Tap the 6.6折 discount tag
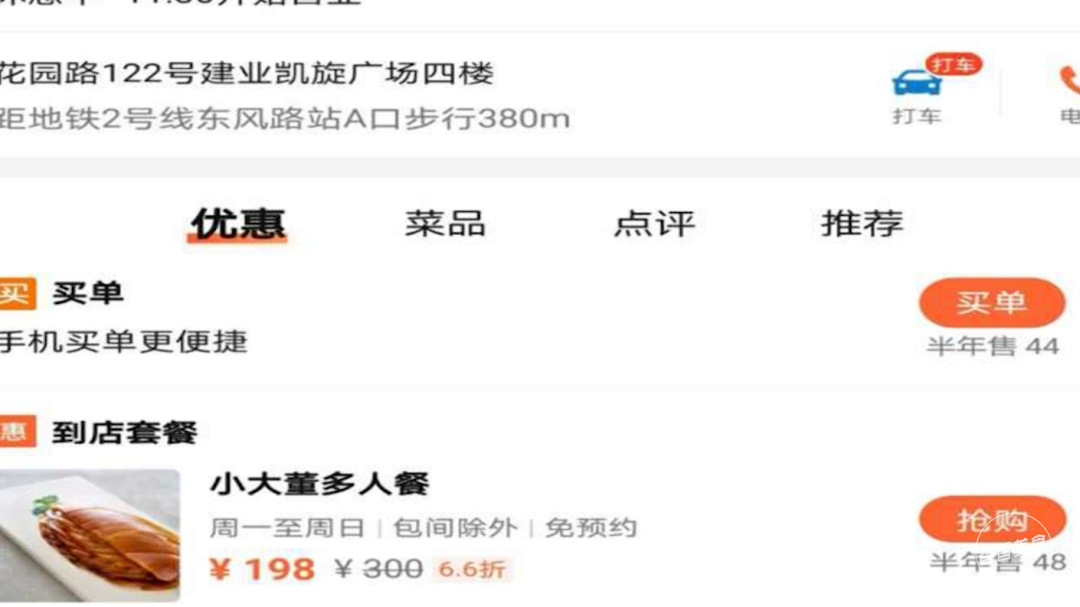1080x607 pixels. (x=472, y=570)
